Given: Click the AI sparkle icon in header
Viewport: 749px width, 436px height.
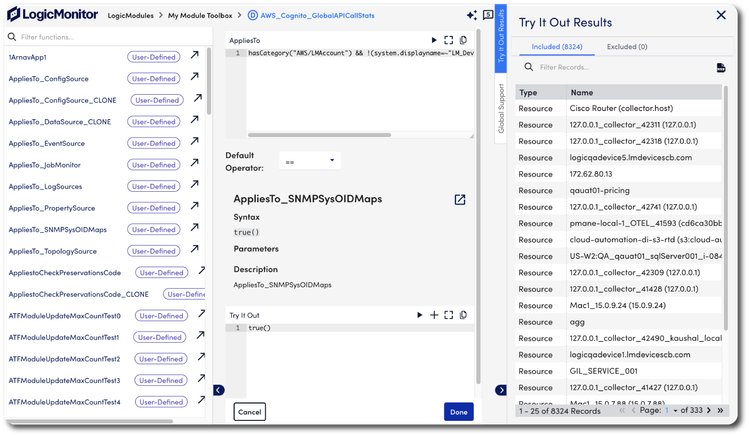Looking at the screenshot, I should point(471,15).
